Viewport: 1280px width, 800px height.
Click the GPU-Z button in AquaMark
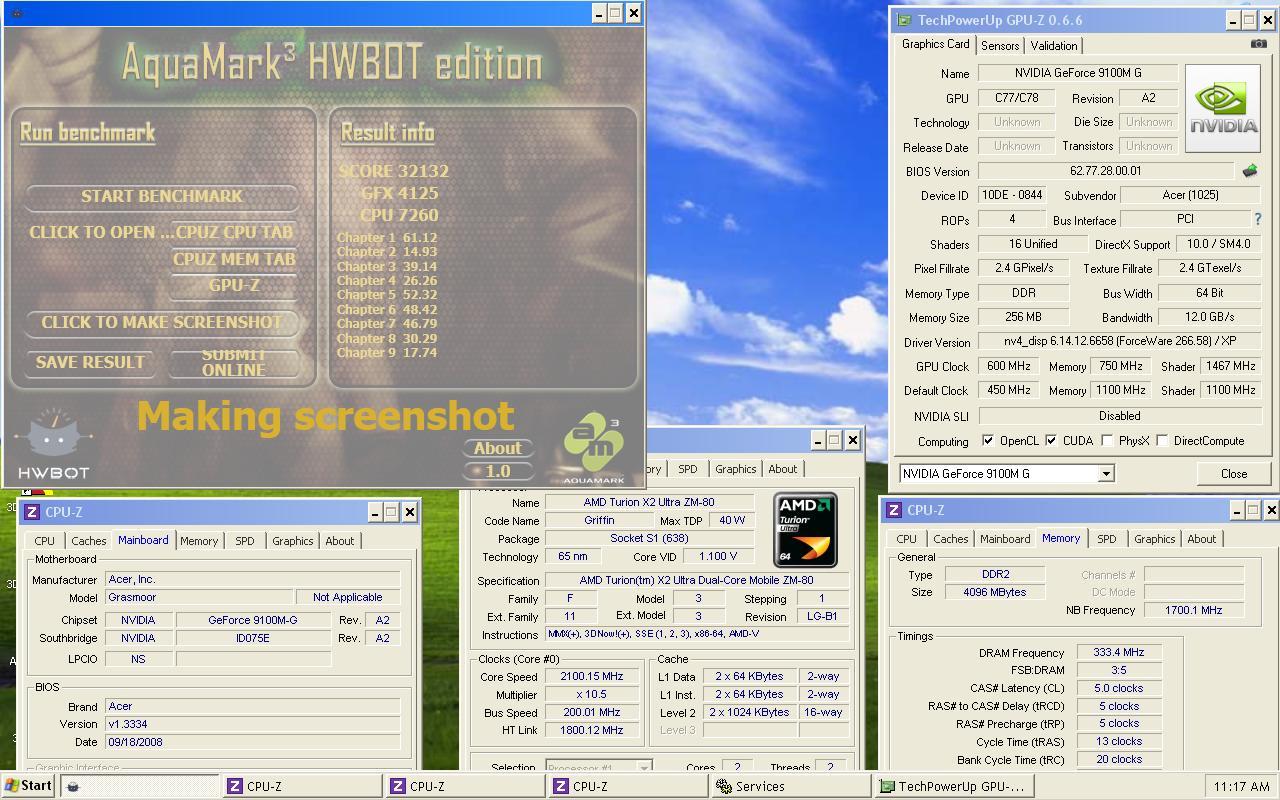coord(235,285)
